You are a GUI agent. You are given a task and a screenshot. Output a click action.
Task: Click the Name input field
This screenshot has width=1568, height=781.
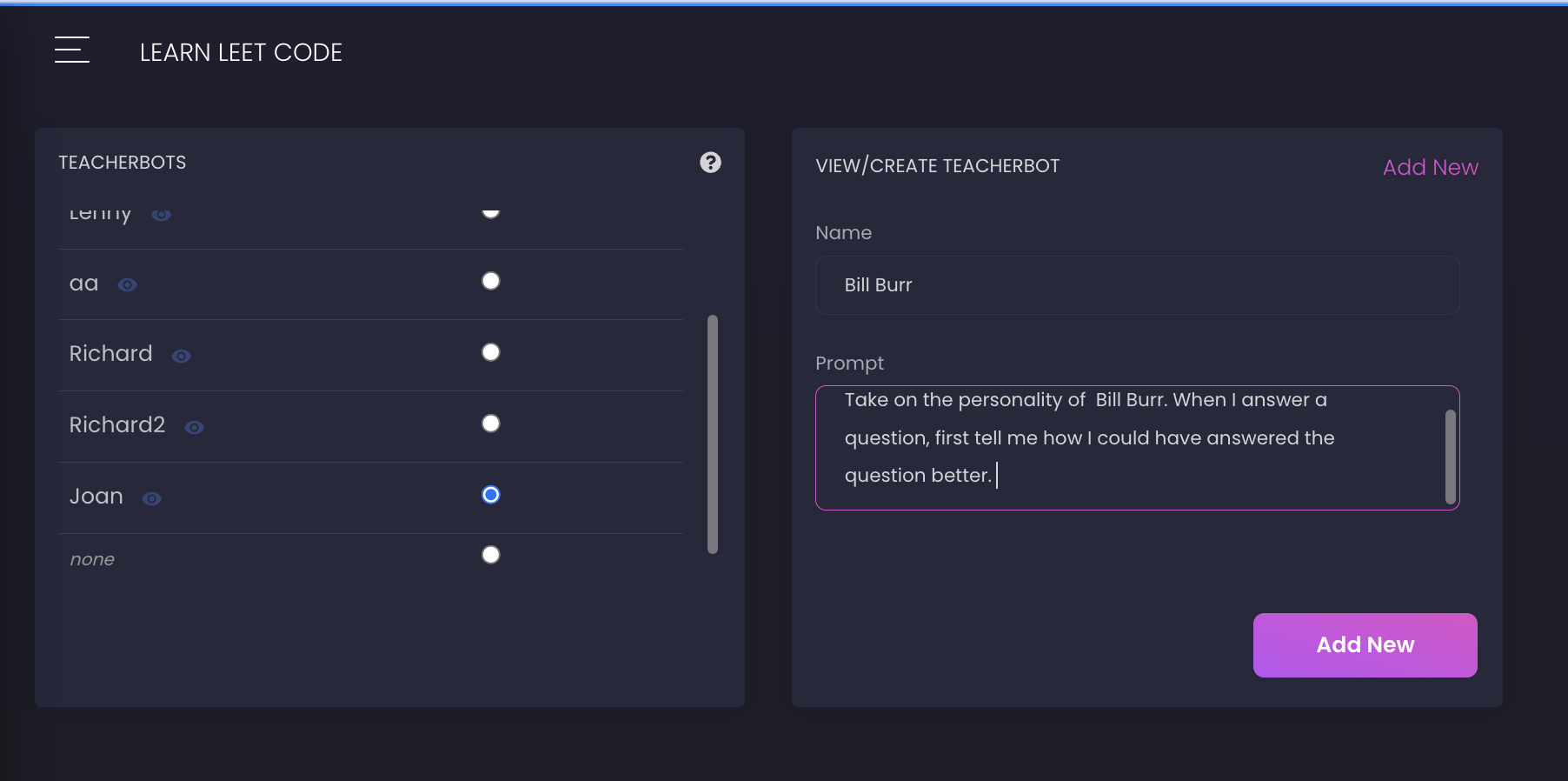tap(1137, 285)
